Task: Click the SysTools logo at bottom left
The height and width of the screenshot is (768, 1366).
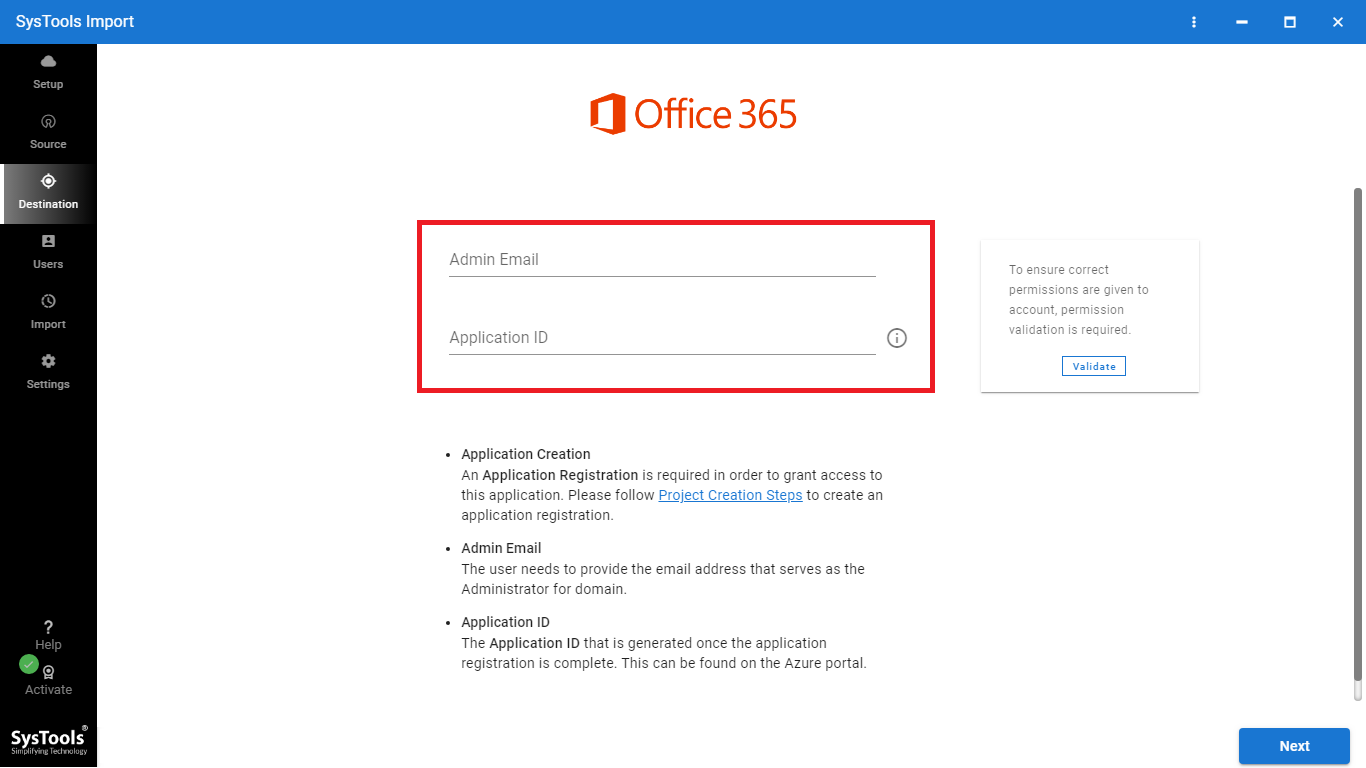Action: pyautogui.click(x=49, y=740)
